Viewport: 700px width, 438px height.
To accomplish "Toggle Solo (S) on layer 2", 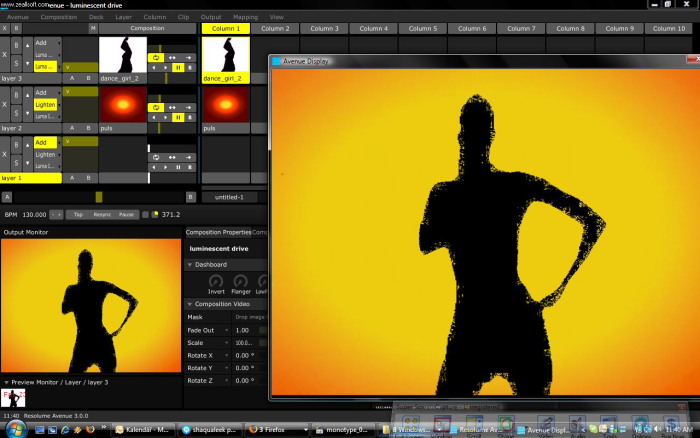I will click(16, 113).
